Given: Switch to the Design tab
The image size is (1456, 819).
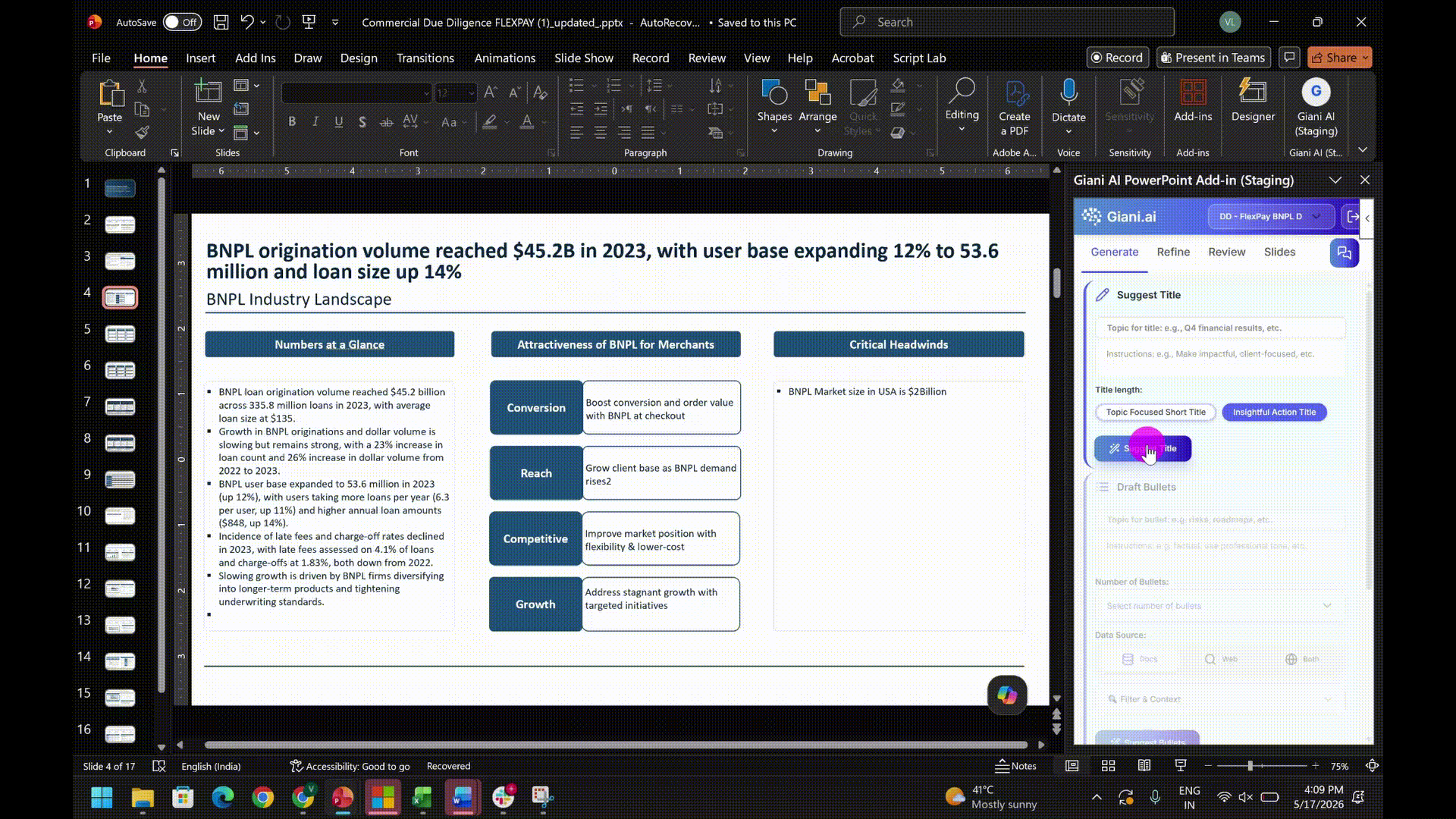Looking at the screenshot, I should [359, 58].
